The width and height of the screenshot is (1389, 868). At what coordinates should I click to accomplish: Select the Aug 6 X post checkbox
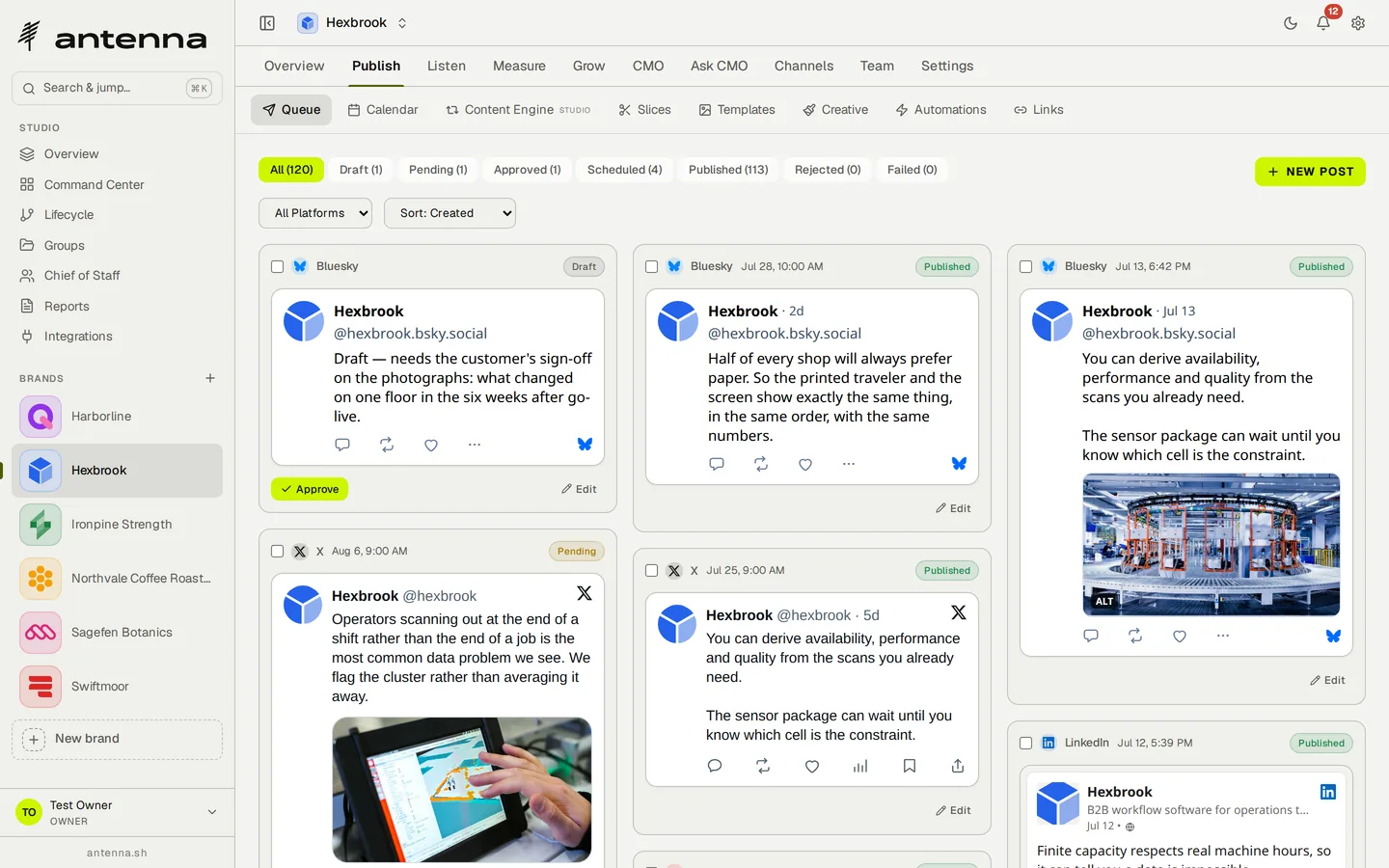(278, 552)
